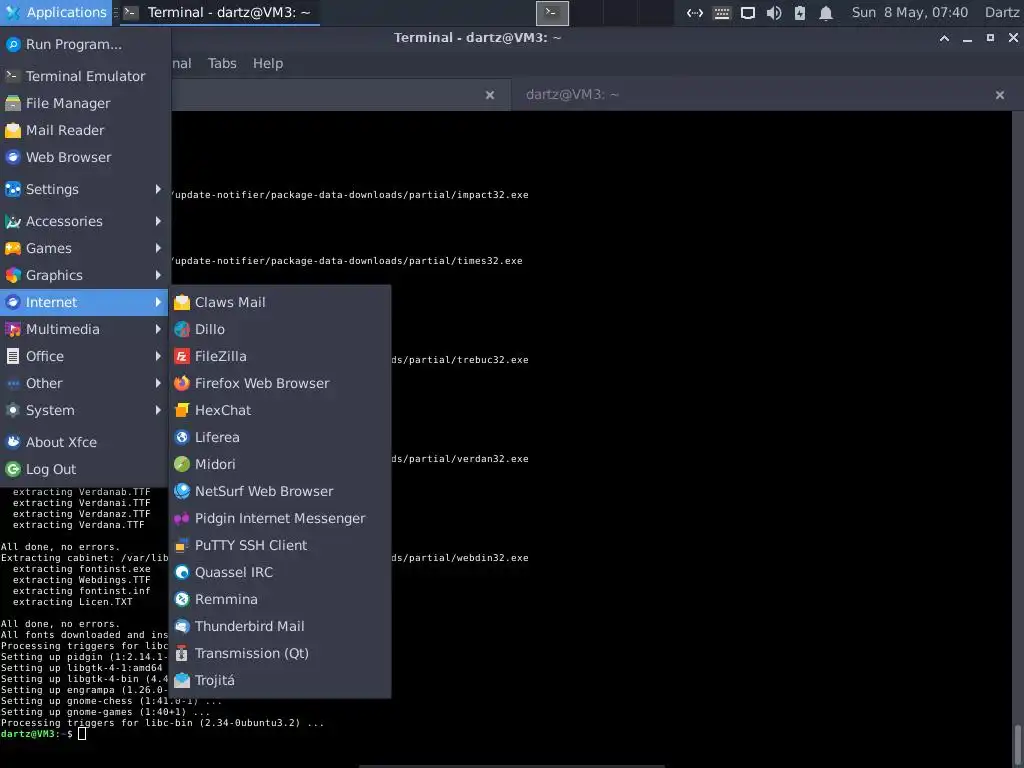The width and height of the screenshot is (1024, 768).
Task: Click the clock showing Sun 8 May
Action: pyautogui.click(x=910, y=12)
